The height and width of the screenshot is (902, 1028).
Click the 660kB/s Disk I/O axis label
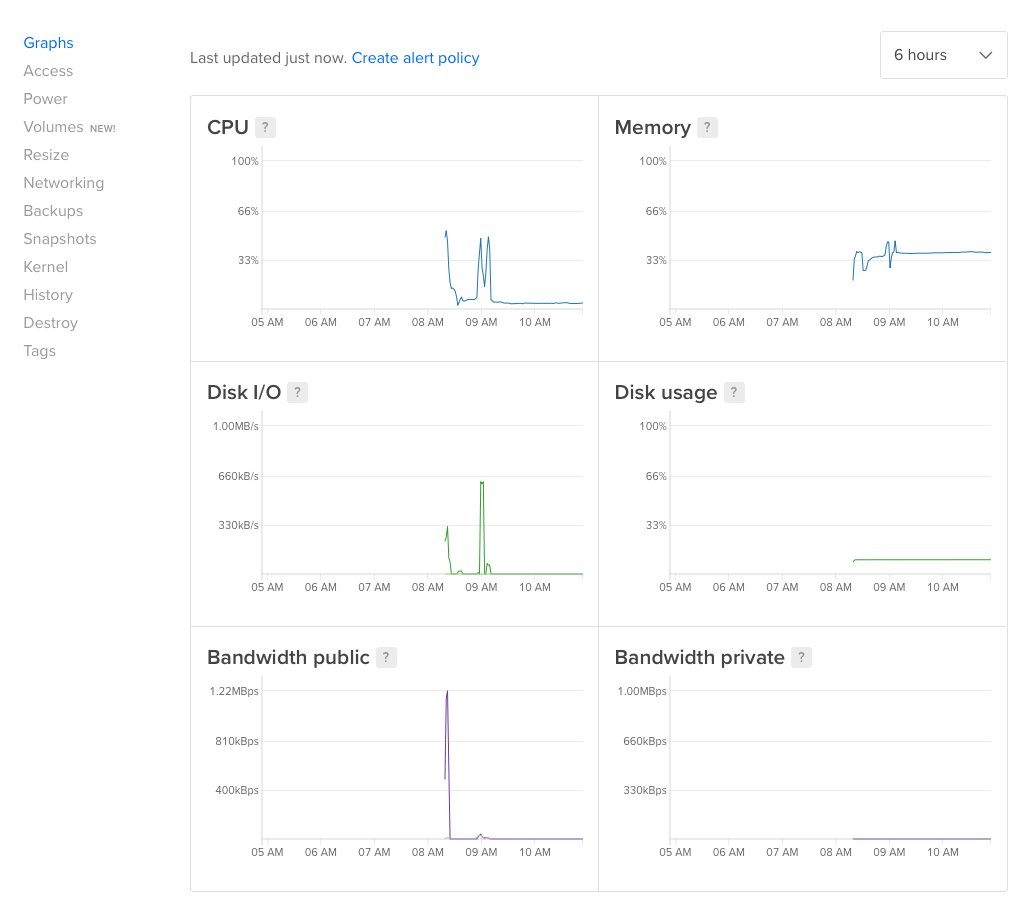238,476
